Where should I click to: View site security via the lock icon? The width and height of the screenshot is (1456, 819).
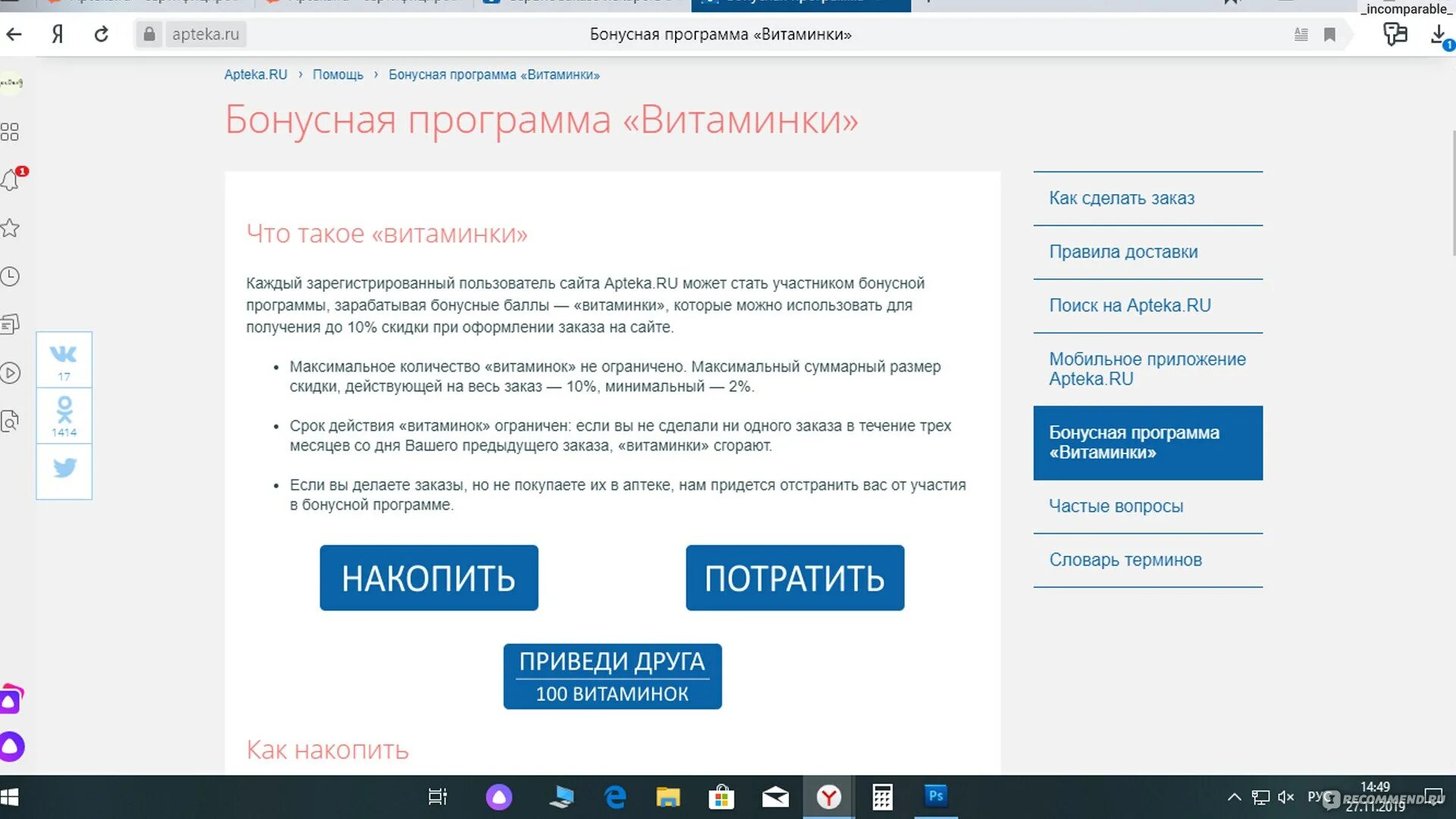click(x=149, y=34)
